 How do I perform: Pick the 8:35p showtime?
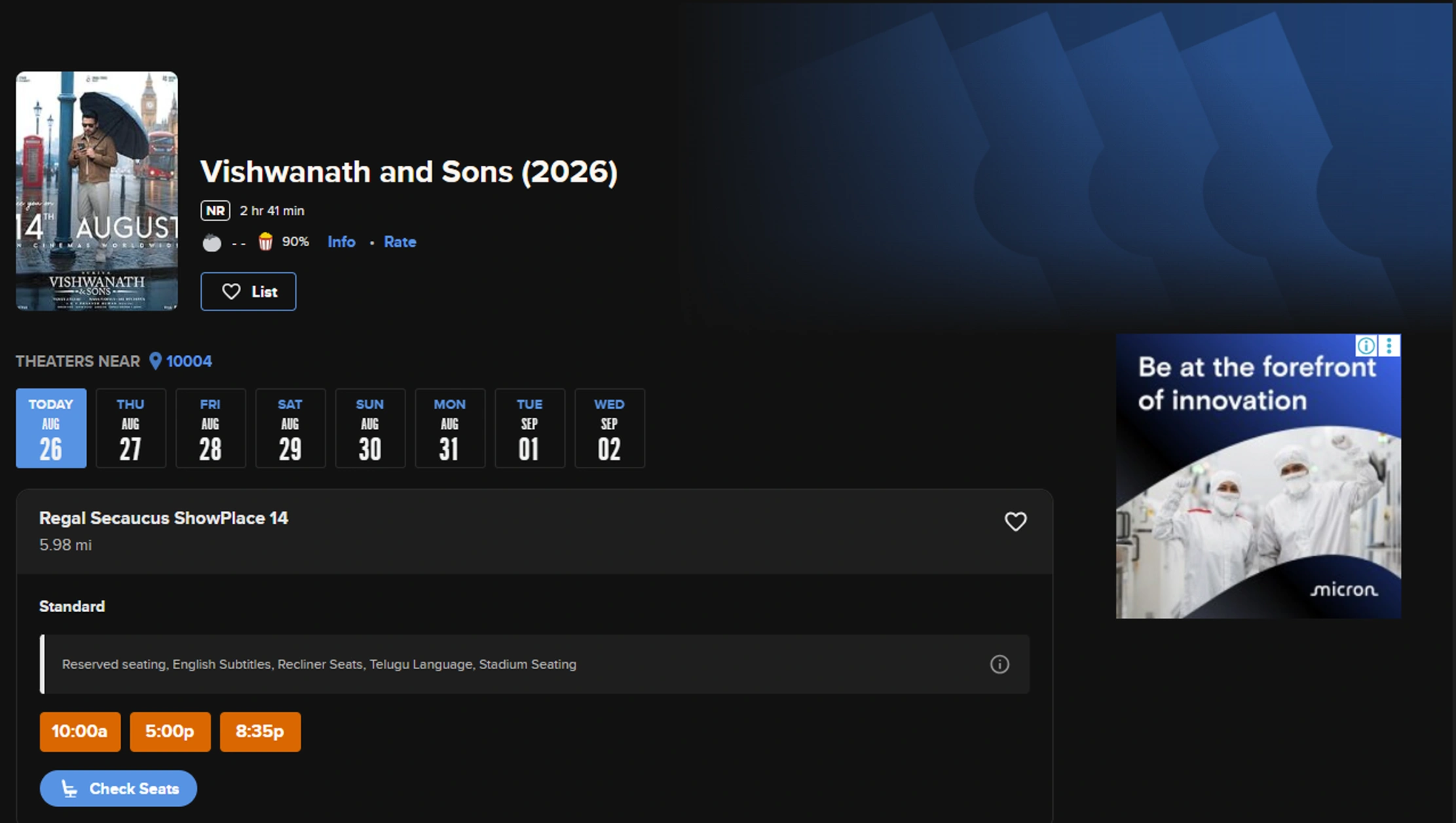(260, 731)
